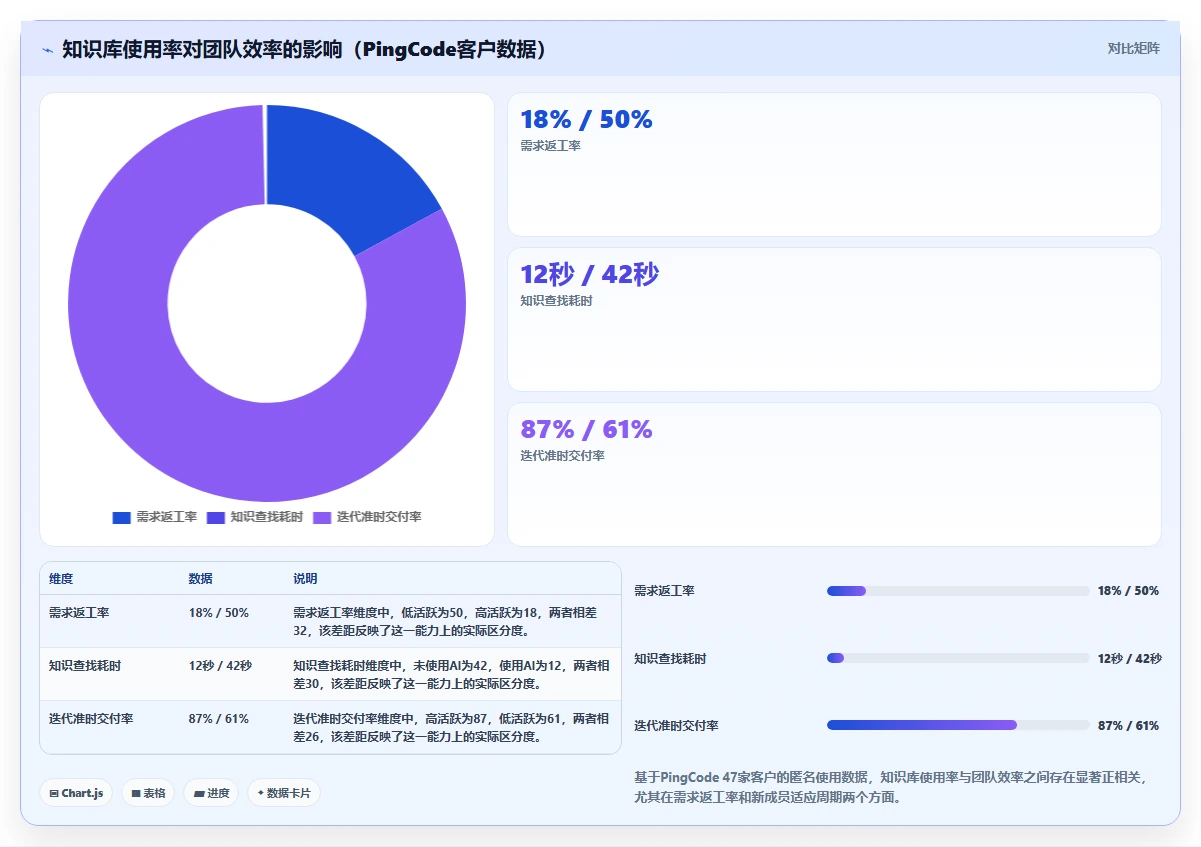Click table cell 18% / 50%
Screen dimensions: 1201x847
(x=218, y=612)
